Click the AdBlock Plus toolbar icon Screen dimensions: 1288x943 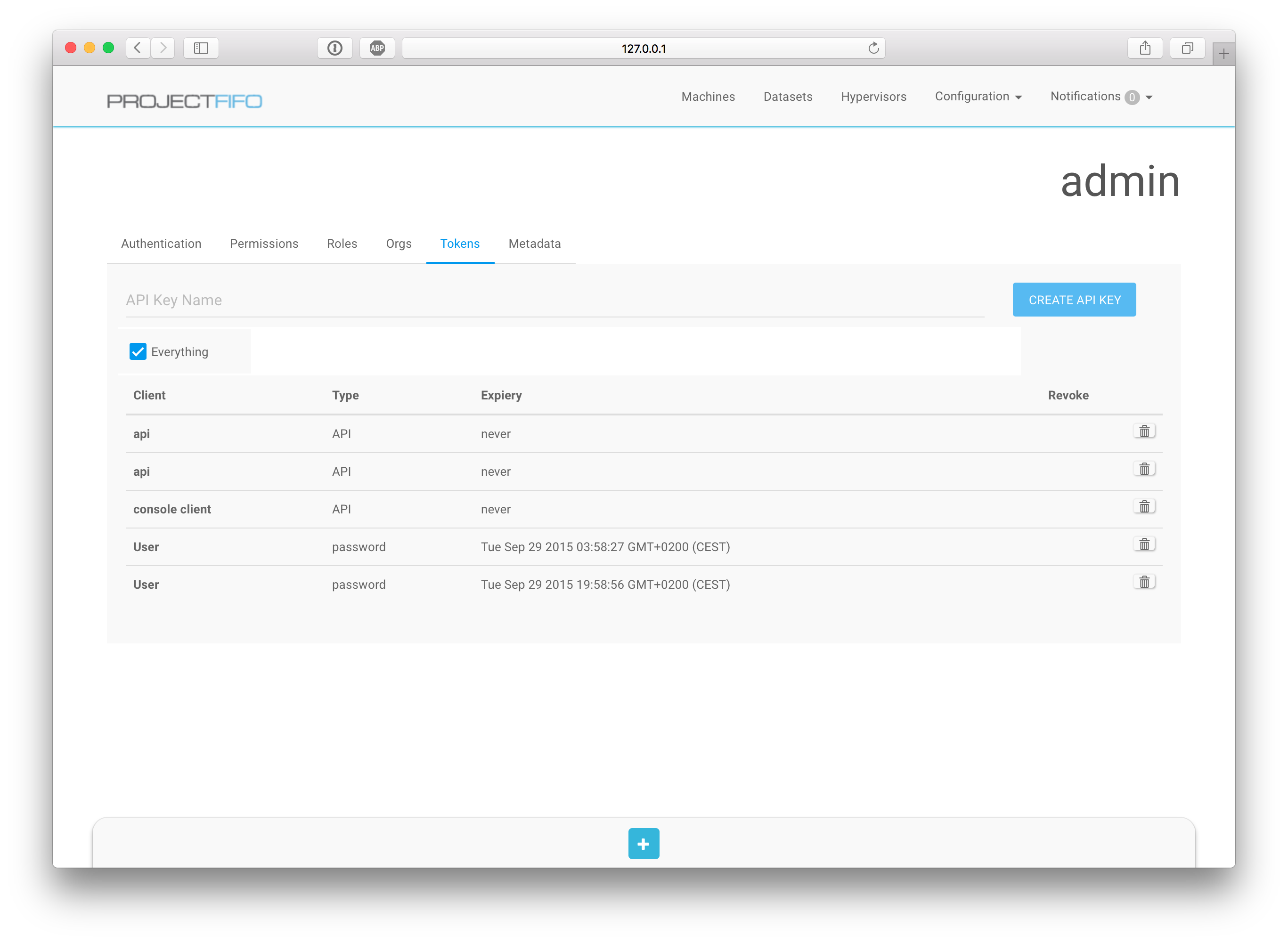click(x=377, y=48)
